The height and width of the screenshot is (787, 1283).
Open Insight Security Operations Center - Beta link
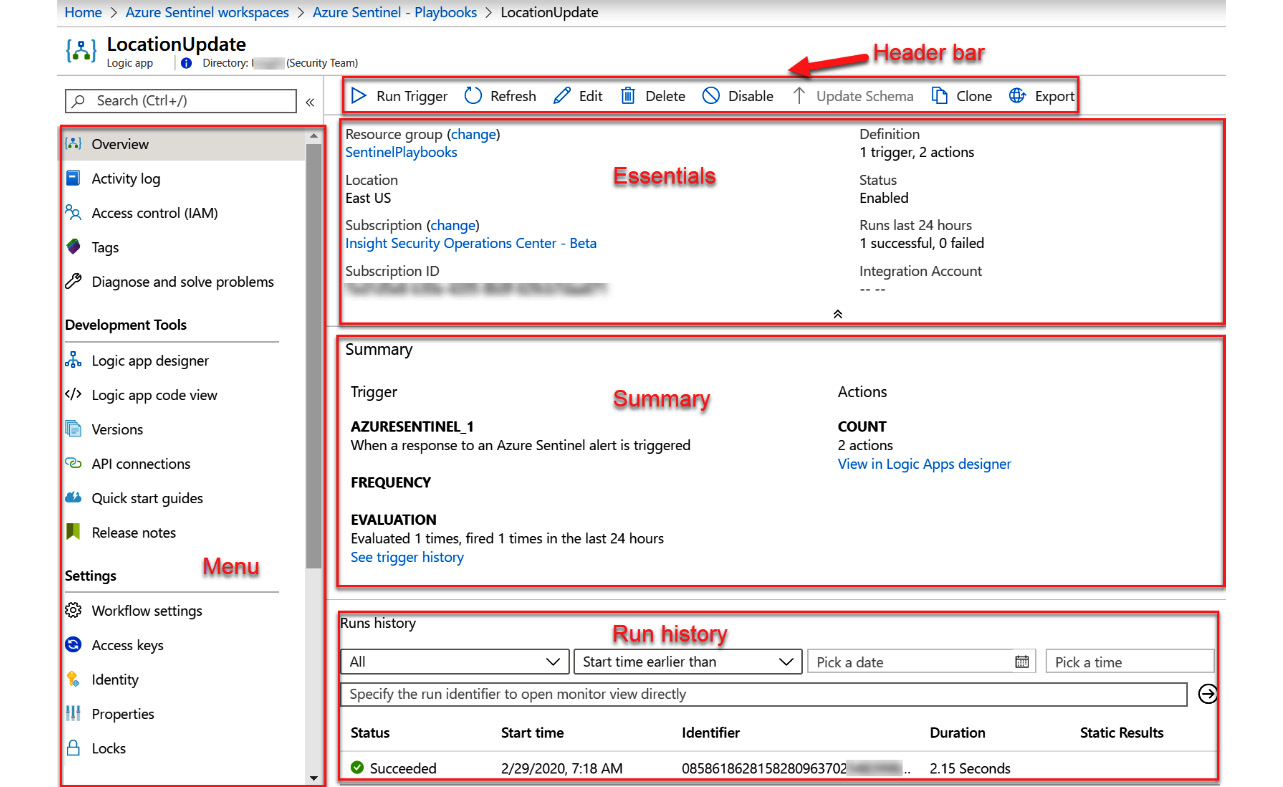pos(471,243)
